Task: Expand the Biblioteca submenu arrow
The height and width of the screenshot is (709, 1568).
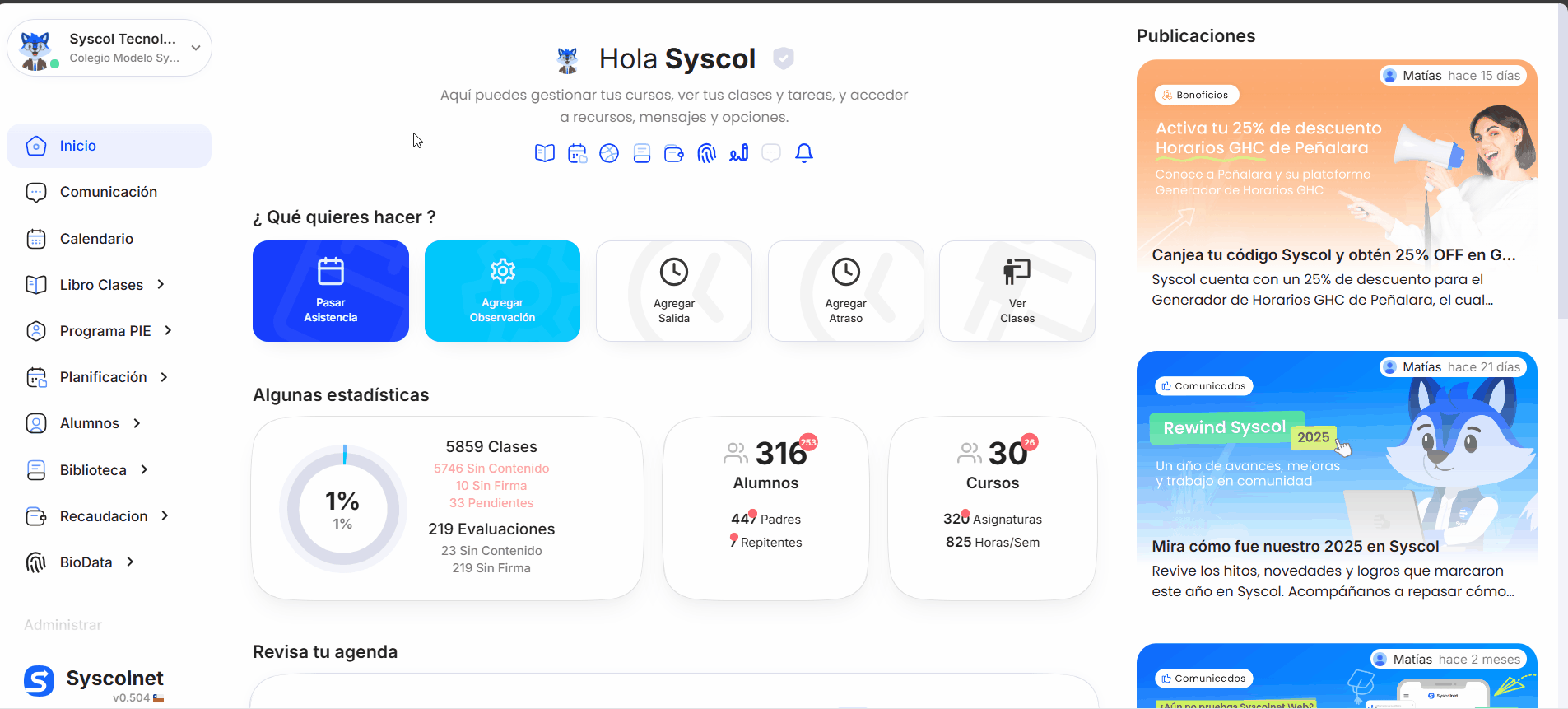Action: click(144, 469)
